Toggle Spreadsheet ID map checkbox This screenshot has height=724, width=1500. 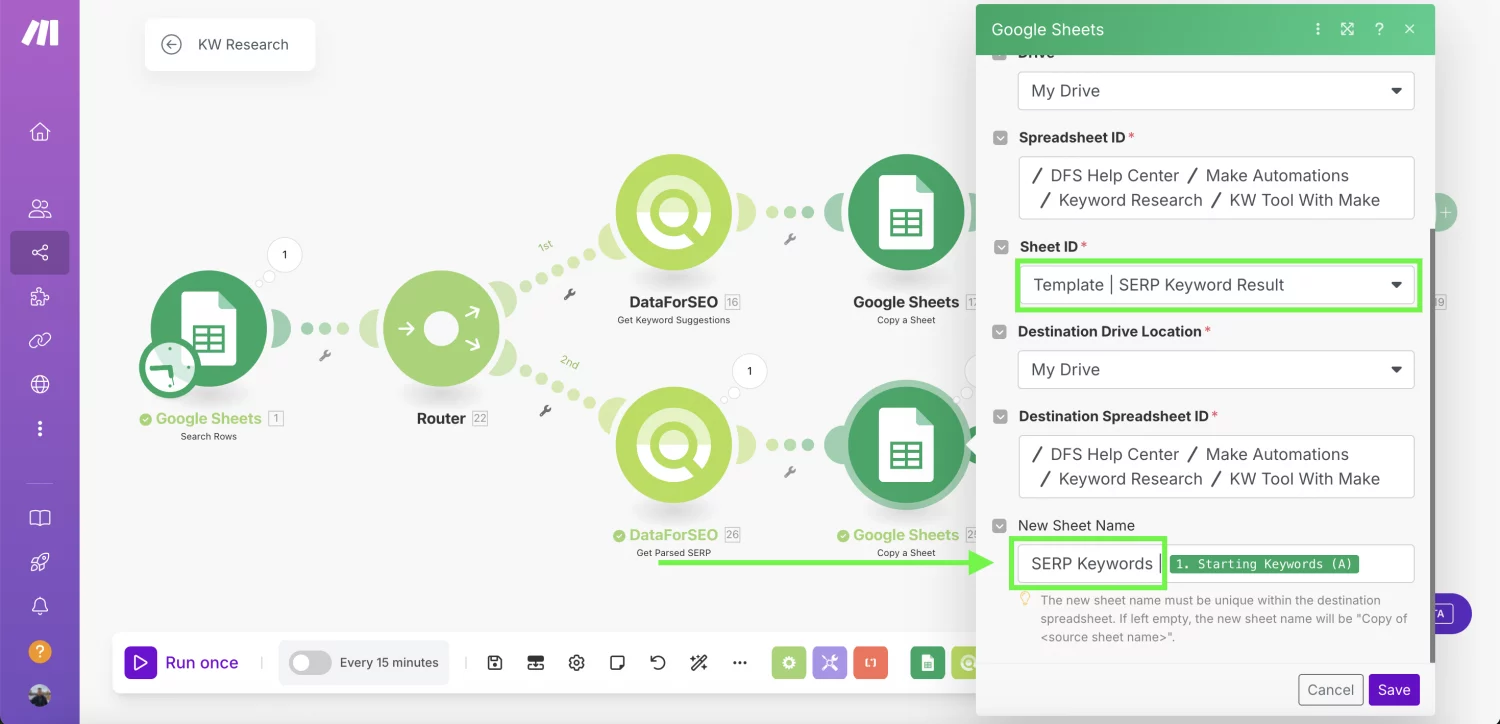pyautogui.click(x=1000, y=138)
